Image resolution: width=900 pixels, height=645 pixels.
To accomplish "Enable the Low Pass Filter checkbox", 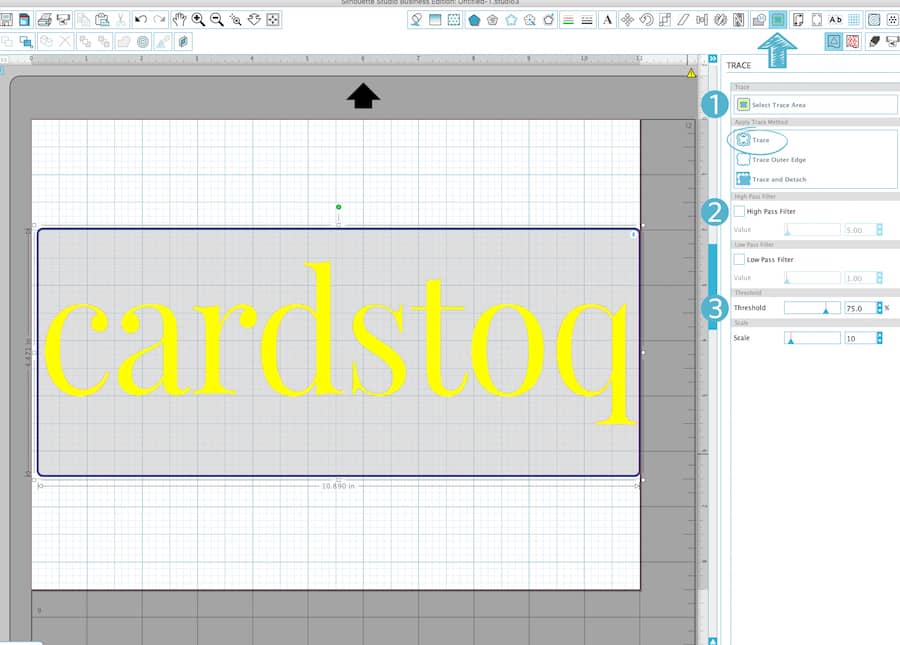I will click(x=739, y=259).
